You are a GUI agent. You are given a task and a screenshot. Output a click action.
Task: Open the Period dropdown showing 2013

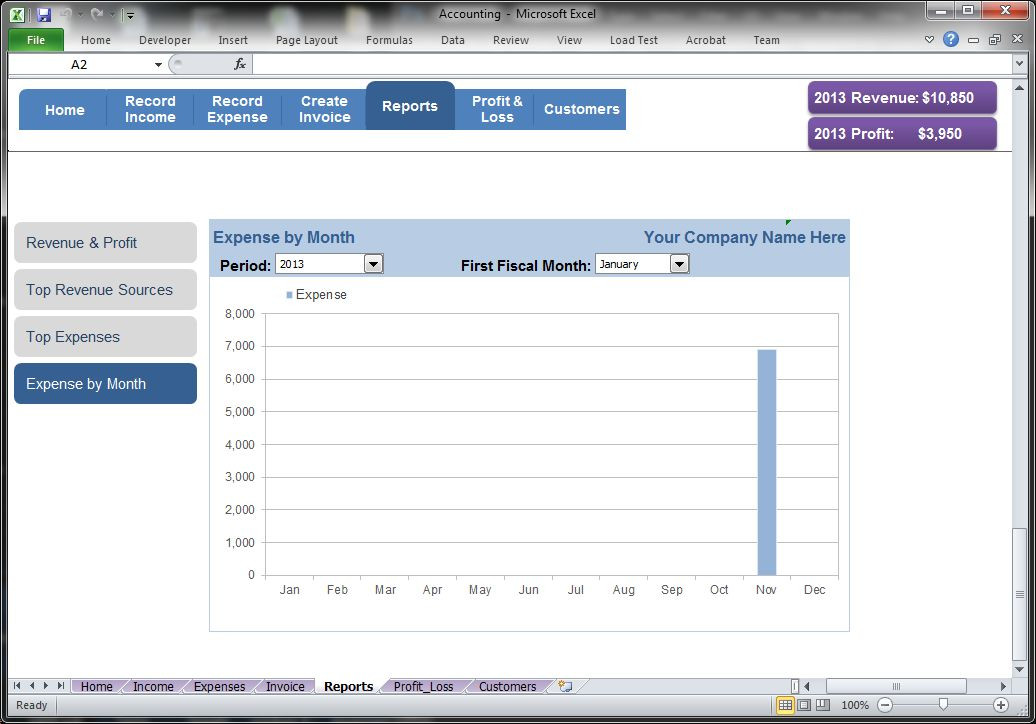coord(373,264)
